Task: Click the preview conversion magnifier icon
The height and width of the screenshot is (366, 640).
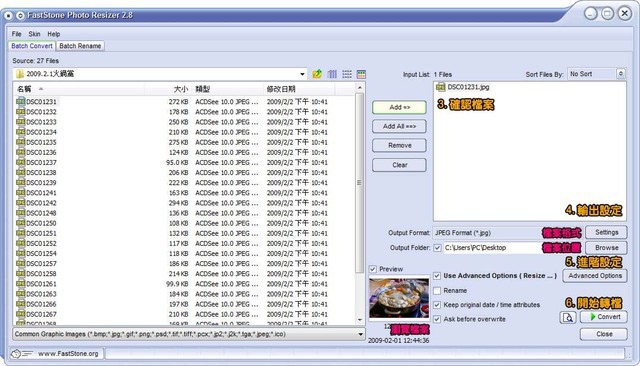Action: click(567, 317)
